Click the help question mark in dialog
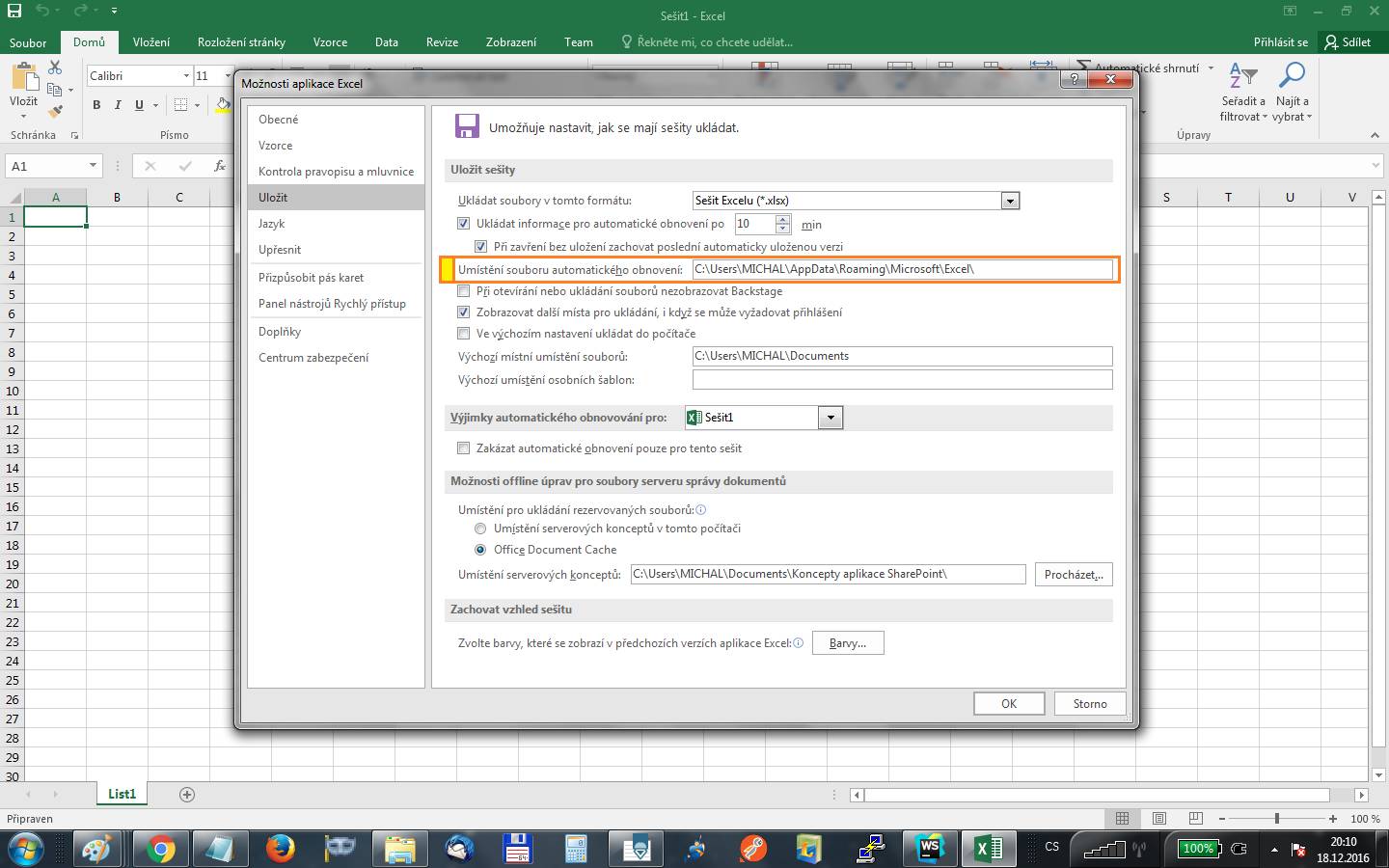Image resolution: width=1389 pixels, height=868 pixels. click(x=1074, y=80)
